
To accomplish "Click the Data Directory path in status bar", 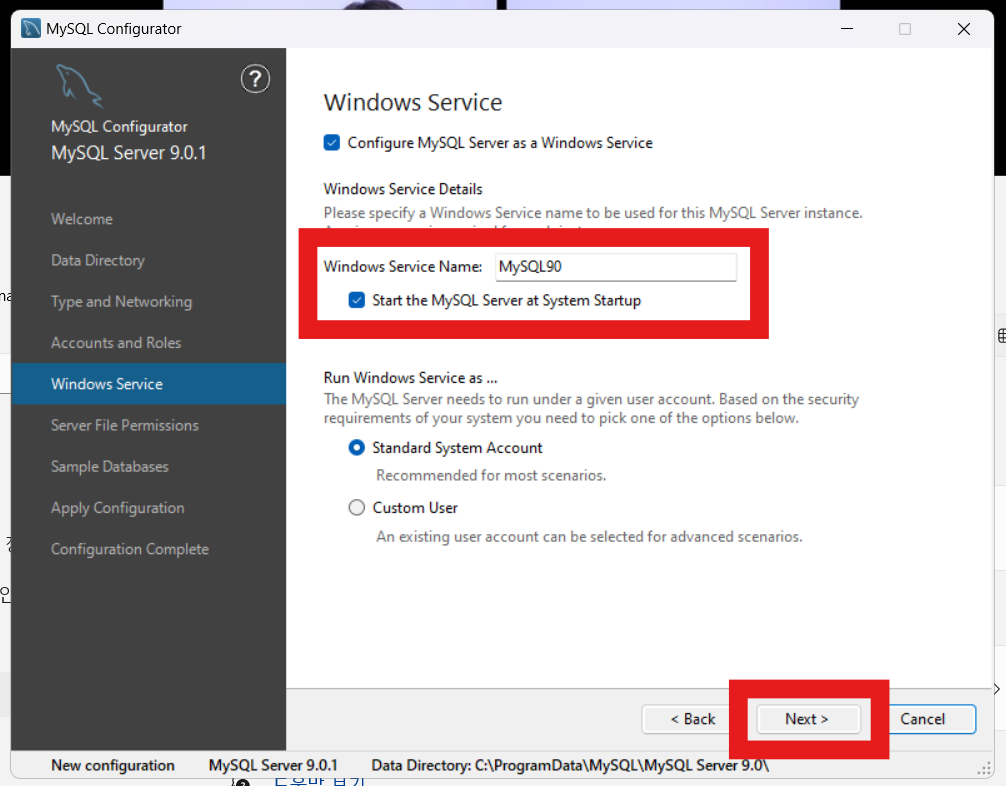I will click(x=570, y=765).
